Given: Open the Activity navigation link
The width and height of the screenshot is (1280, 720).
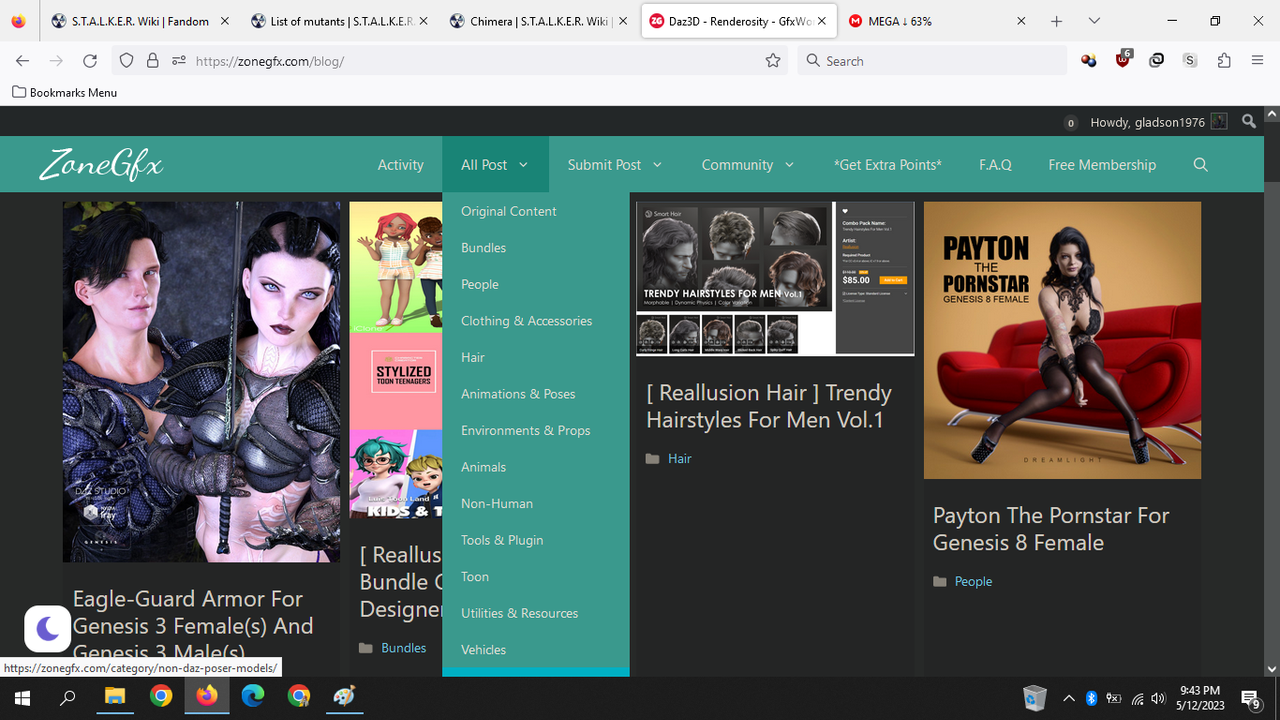Looking at the screenshot, I should [x=401, y=165].
